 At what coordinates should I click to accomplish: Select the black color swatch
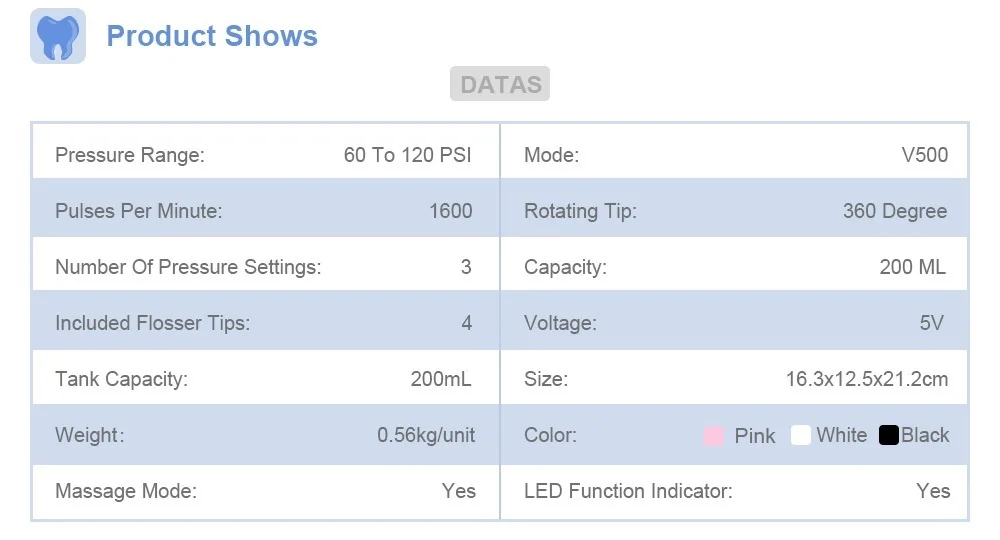(x=888, y=435)
